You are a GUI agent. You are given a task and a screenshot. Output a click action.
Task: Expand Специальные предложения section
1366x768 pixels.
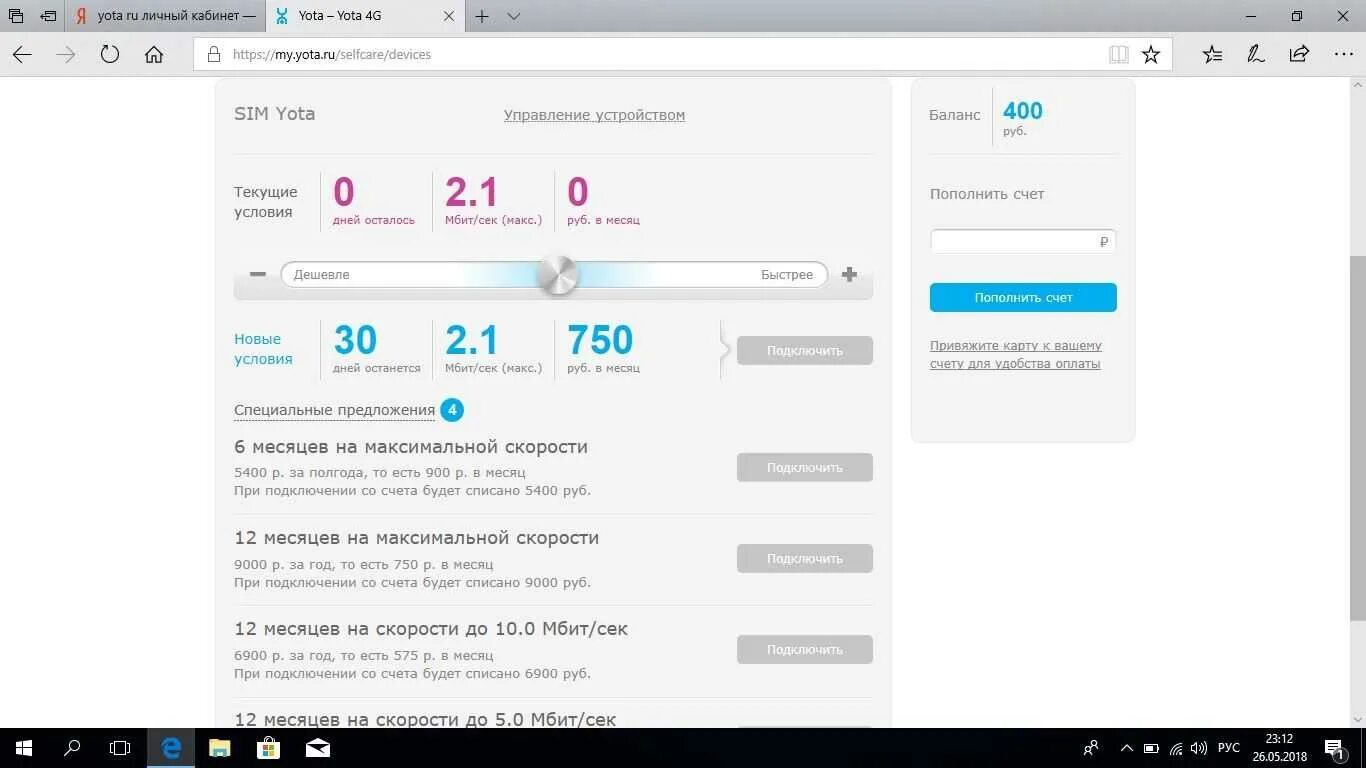[334, 410]
